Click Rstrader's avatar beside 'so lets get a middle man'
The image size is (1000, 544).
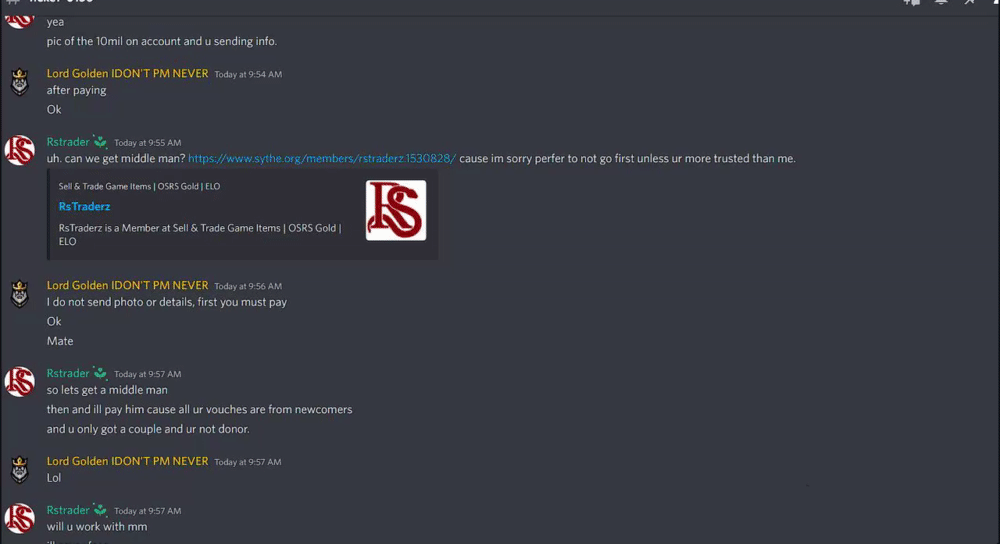point(20,381)
